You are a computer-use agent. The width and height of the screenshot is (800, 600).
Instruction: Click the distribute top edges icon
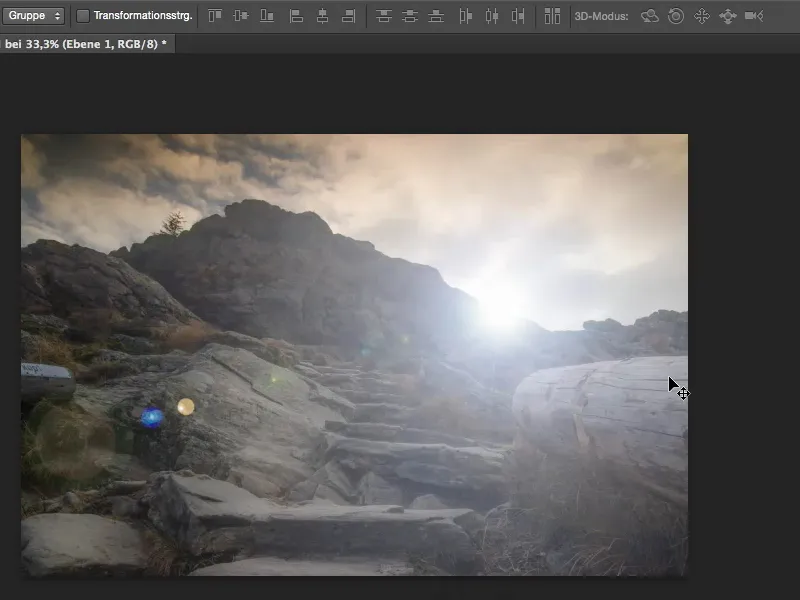384,16
